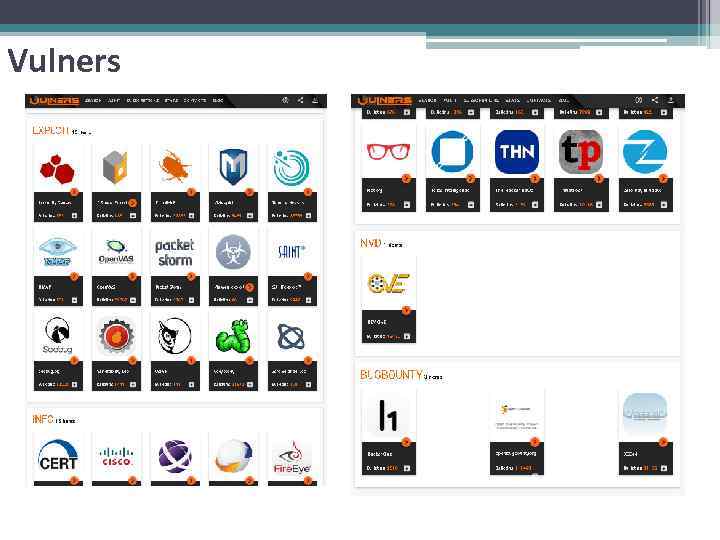This screenshot has height=540, width=720.
Task: Open the packet storm logo card
Action: pos(175,268)
